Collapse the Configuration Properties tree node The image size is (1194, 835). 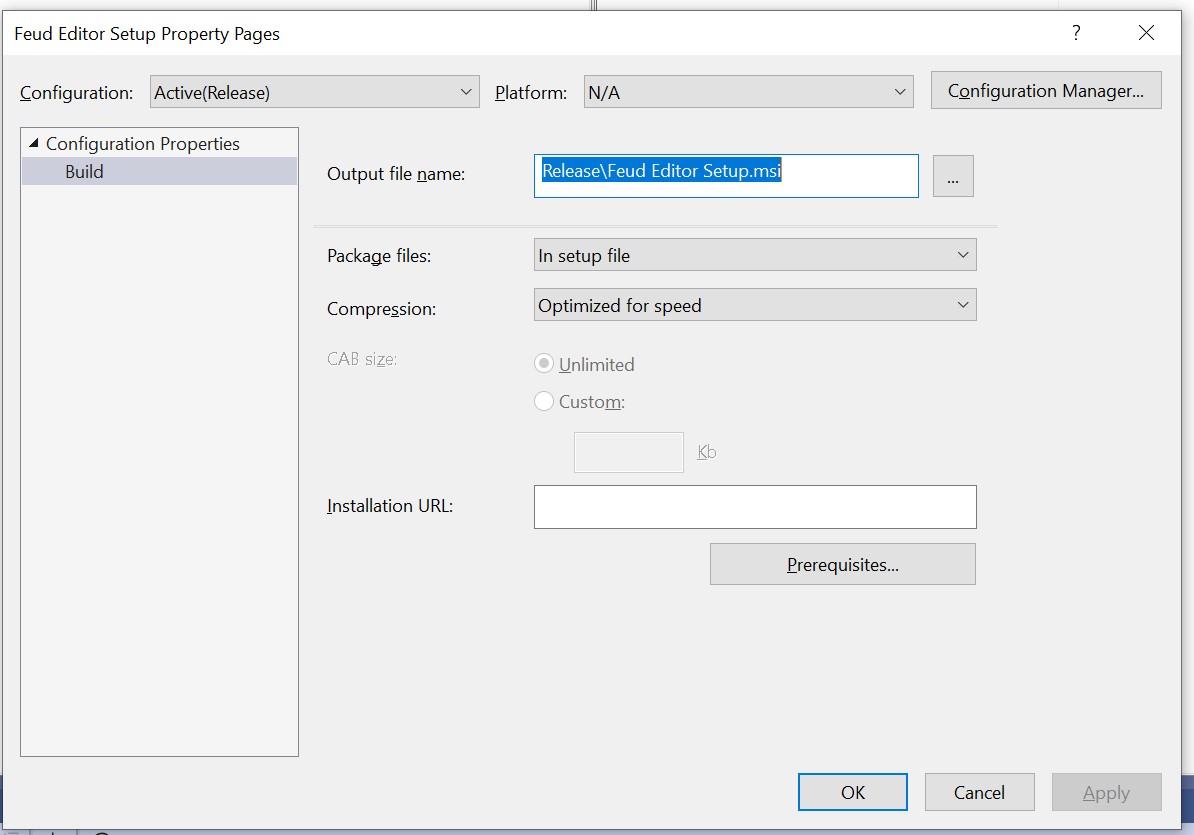click(34, 143)
